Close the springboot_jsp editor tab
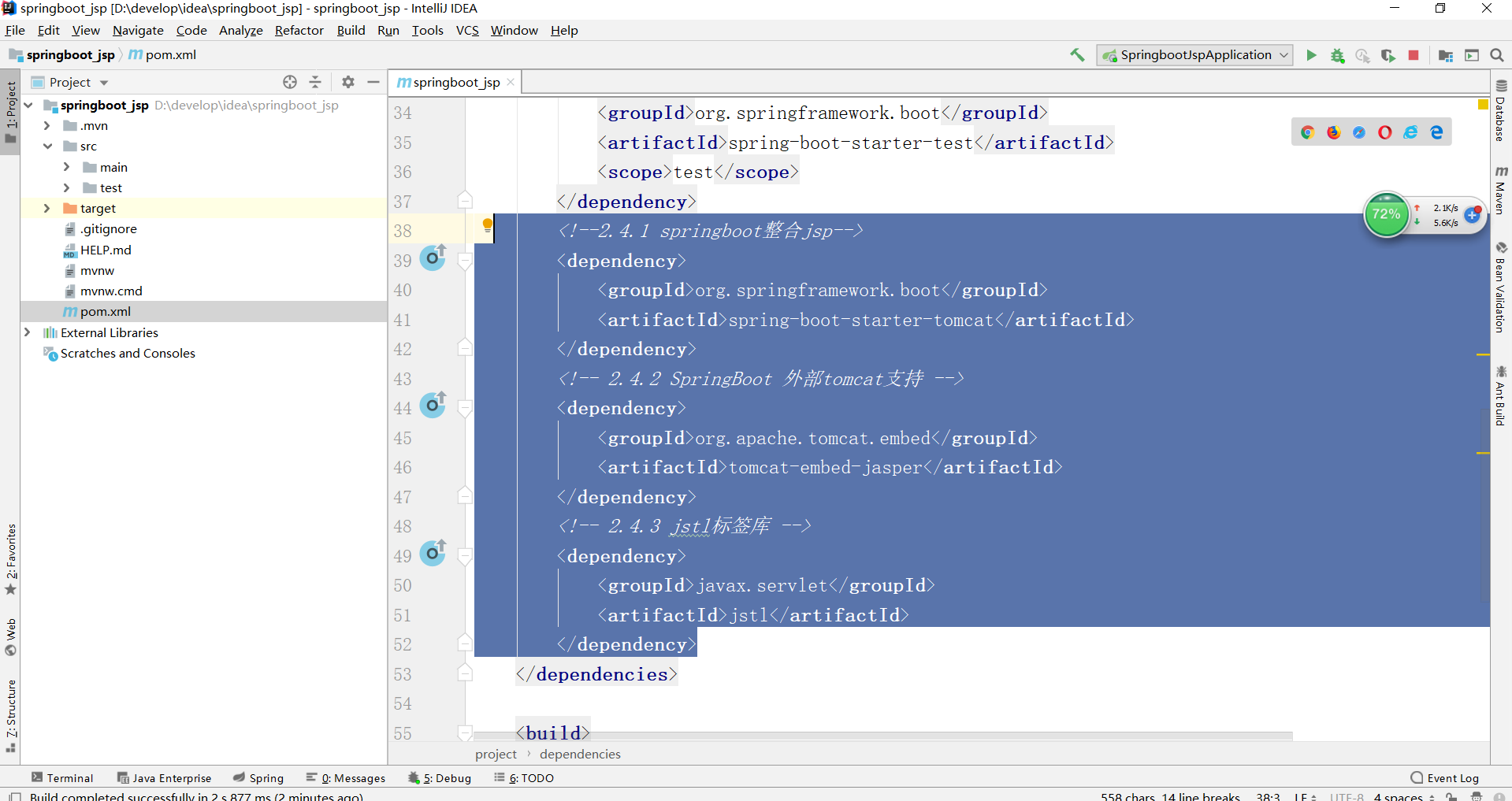The width and height of the screenshot is (1512, 801). click(511, 82)
